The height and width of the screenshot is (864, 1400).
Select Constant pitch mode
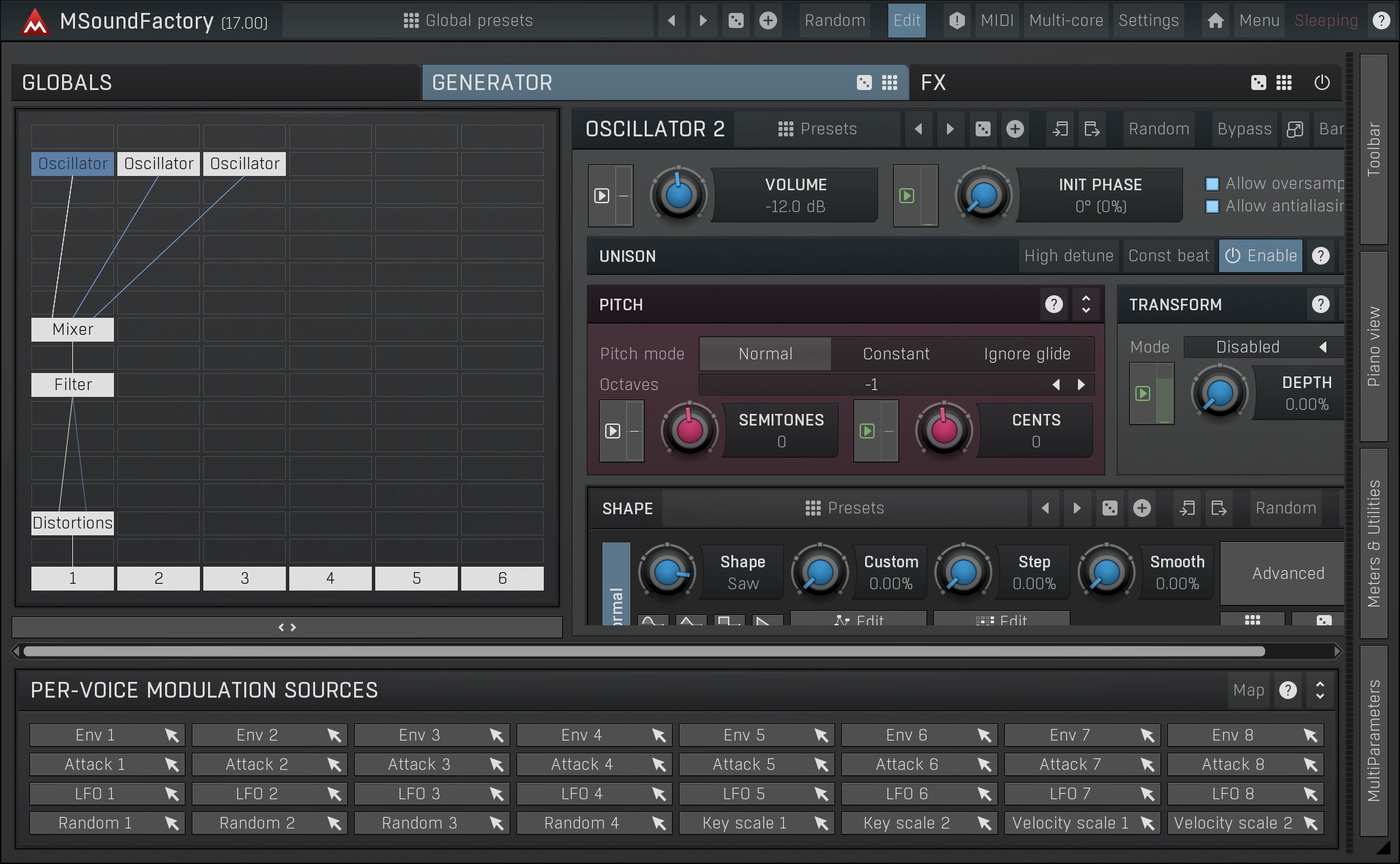tap(896, 354)
